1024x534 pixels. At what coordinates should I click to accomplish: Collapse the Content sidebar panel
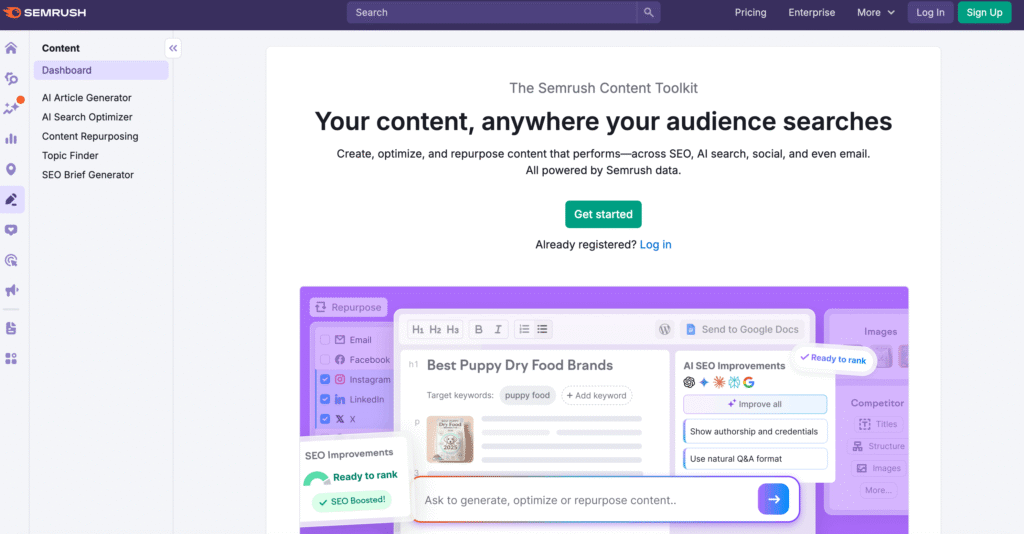[172, 48]
